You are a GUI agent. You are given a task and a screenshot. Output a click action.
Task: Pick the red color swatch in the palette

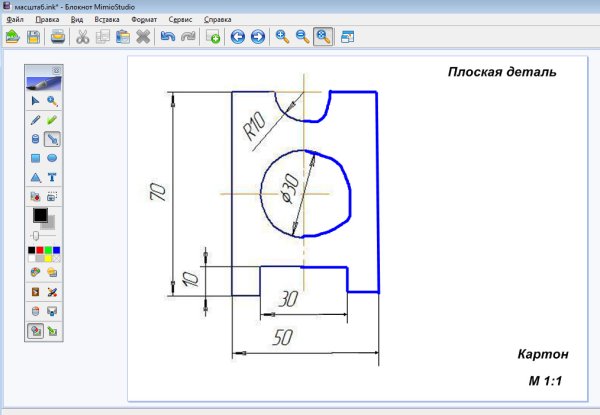[x=41, y=250]
